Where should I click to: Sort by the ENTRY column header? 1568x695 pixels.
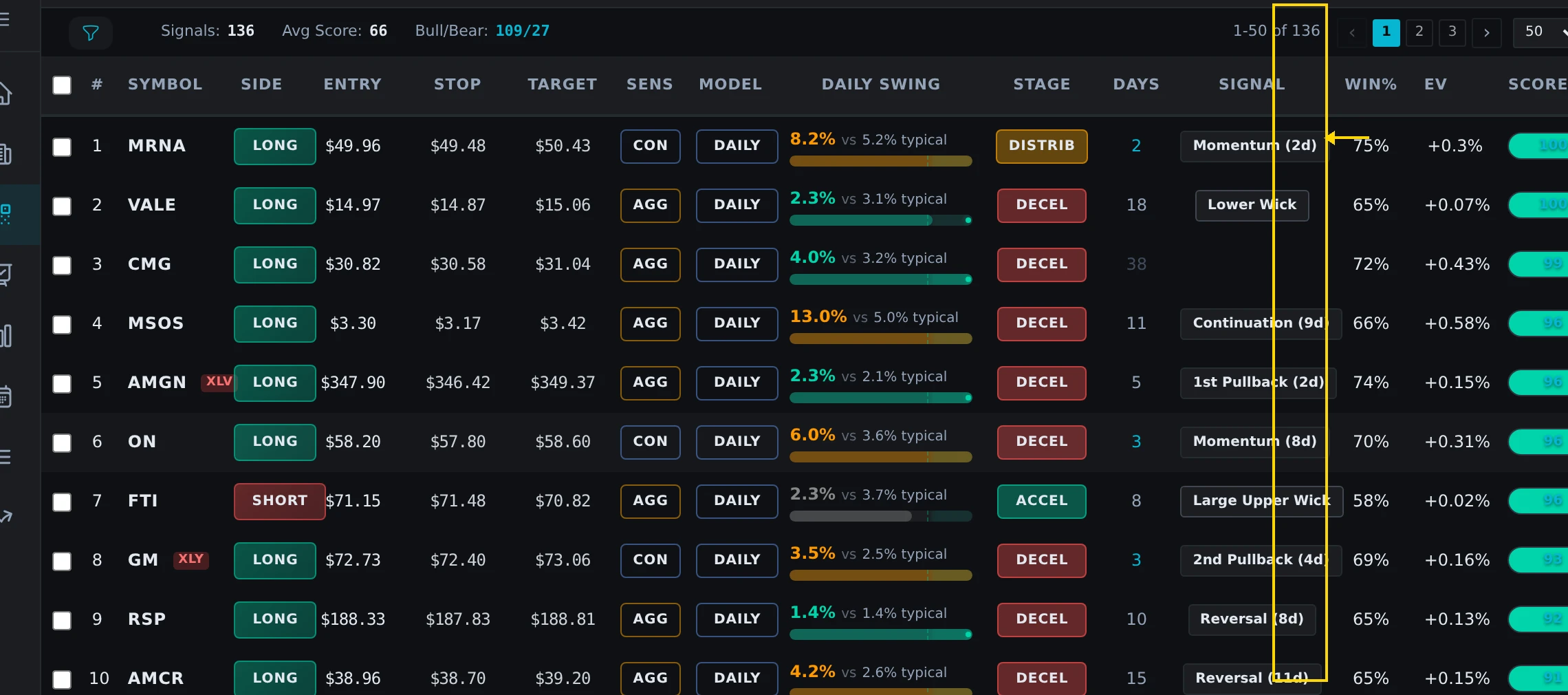click(352, 84)
